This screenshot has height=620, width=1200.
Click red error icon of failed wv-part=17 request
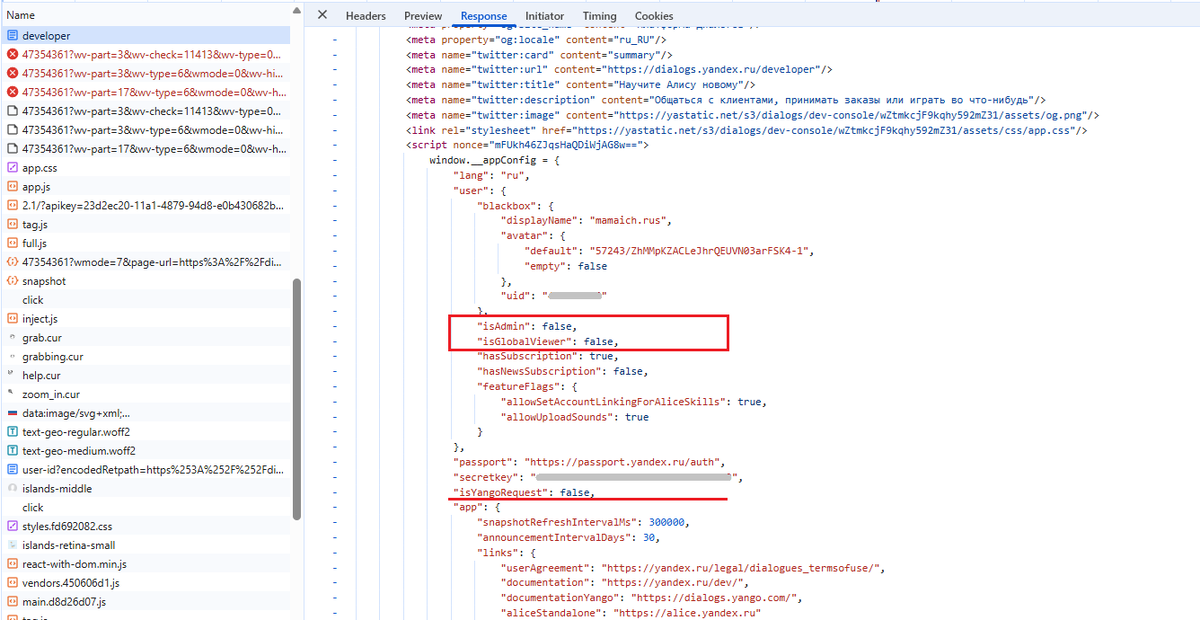pos(12,92)
